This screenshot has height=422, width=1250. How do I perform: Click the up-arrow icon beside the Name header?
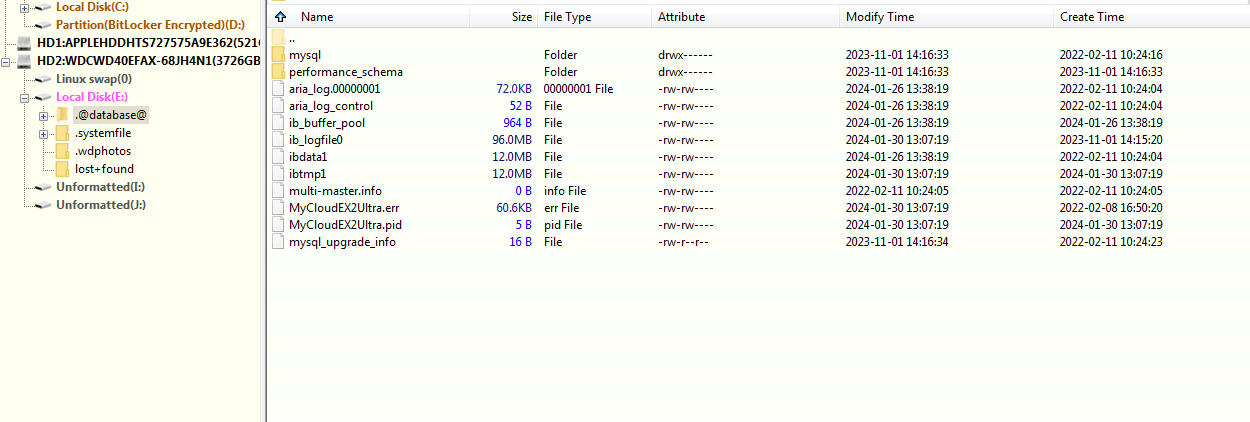pos(281,17)
